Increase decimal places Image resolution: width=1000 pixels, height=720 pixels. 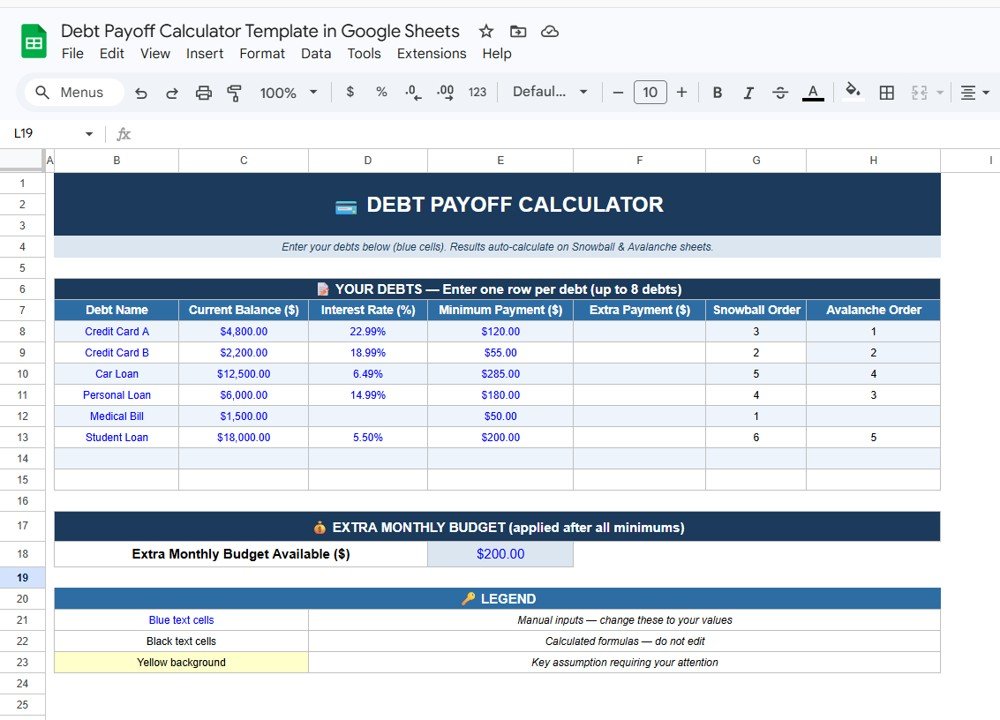pyautogui.click(x=445, y=92)
